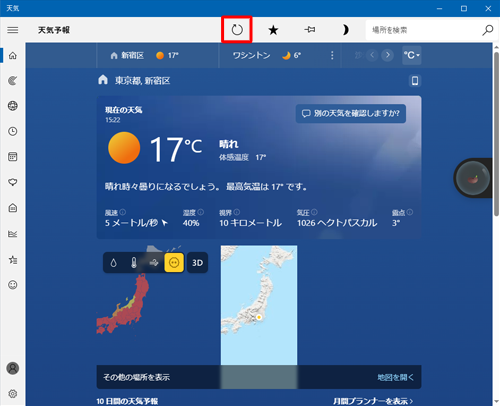Screen dimensions: 500x406
Task: Click the phone icon beside 東京都, 新宿区
Action: 415,81
